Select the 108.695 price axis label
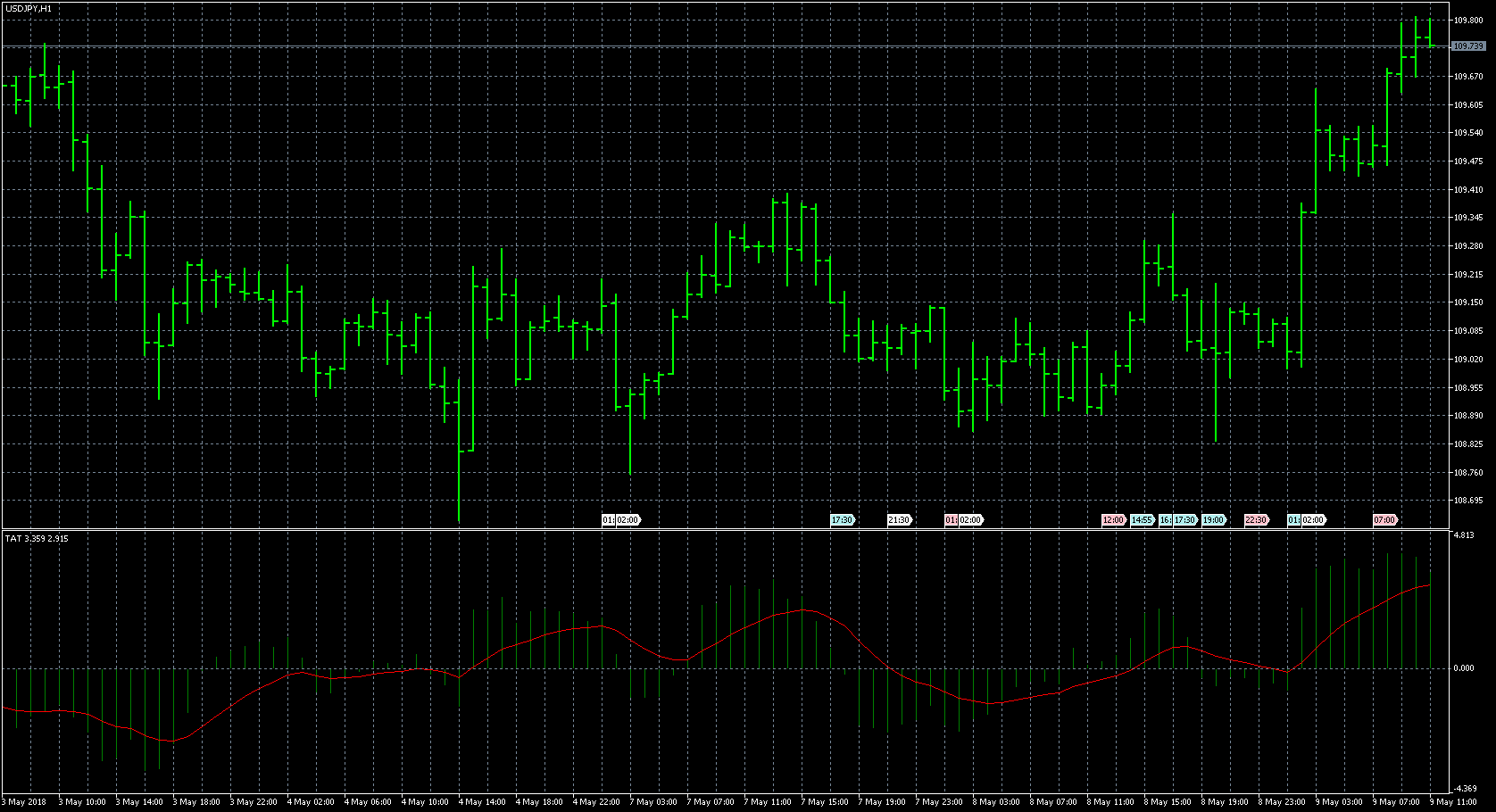 tap(1468, 501)
